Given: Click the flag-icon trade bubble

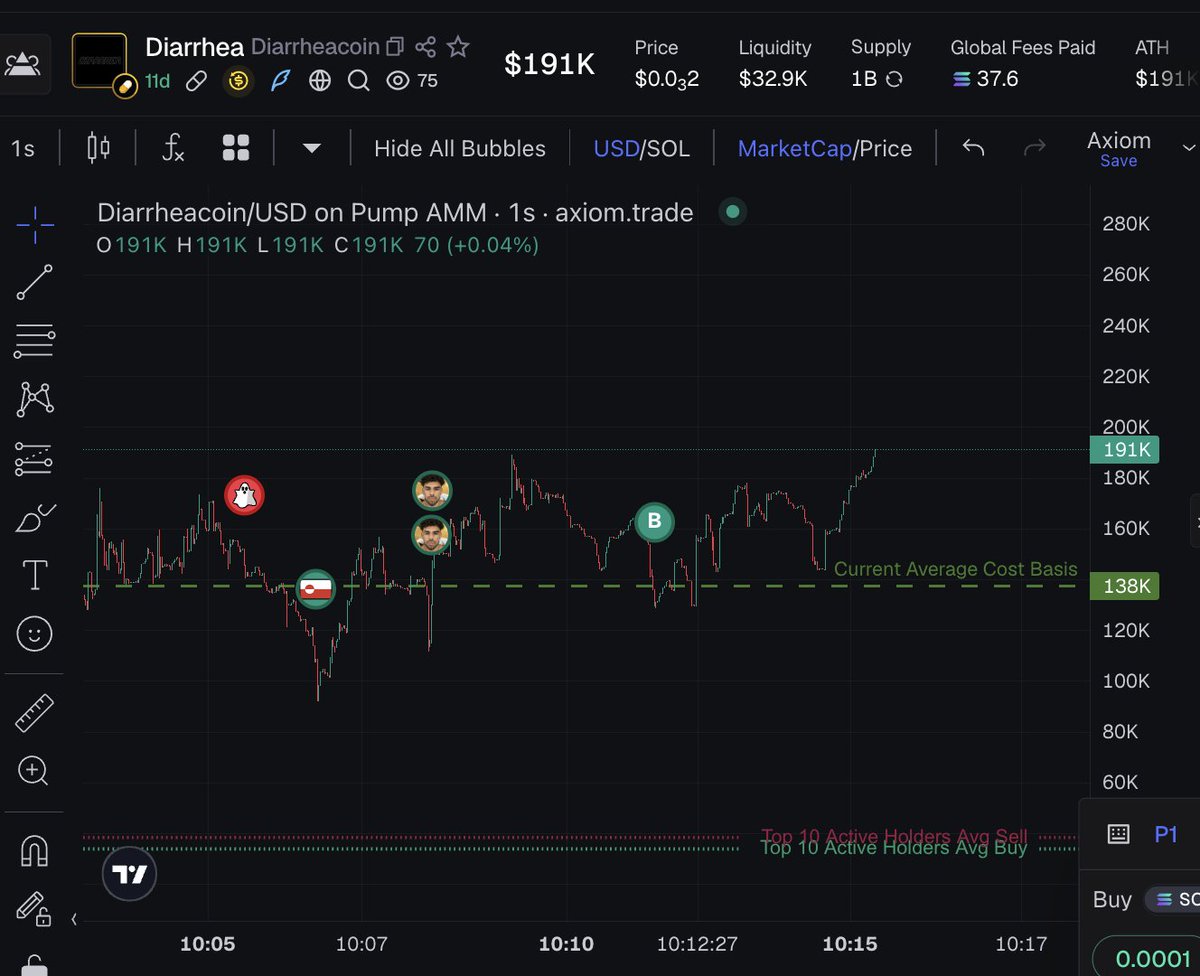Looking at the screenshot, I should coord(316,589).
